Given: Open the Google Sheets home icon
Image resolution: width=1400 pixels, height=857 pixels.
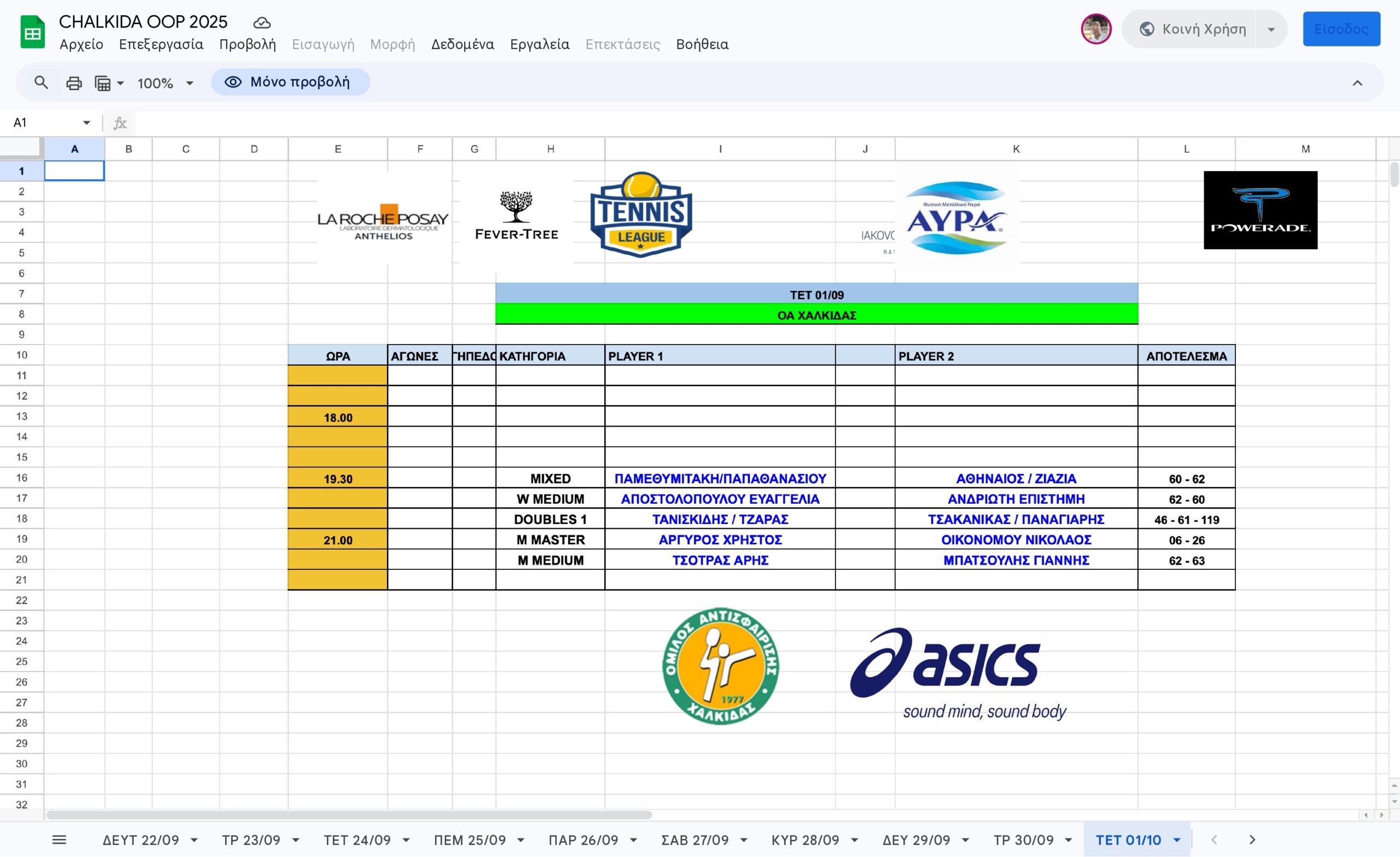Looking at the screenshot, I should point(32,32).
